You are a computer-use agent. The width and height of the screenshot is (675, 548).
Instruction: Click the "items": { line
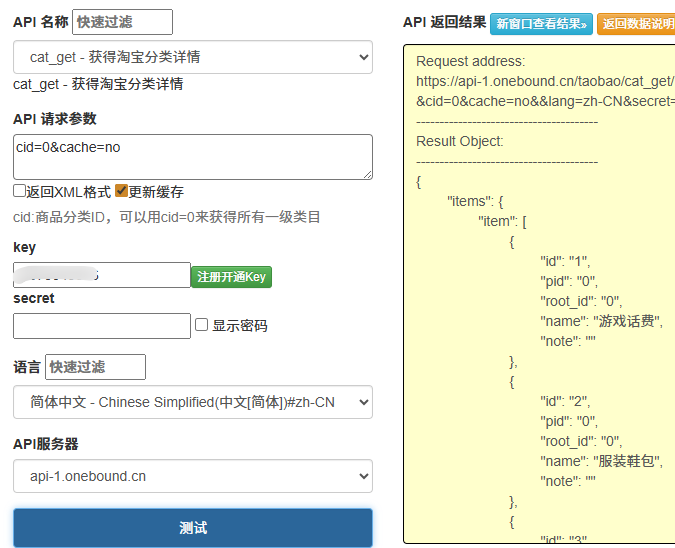click(x=475, y=201)
